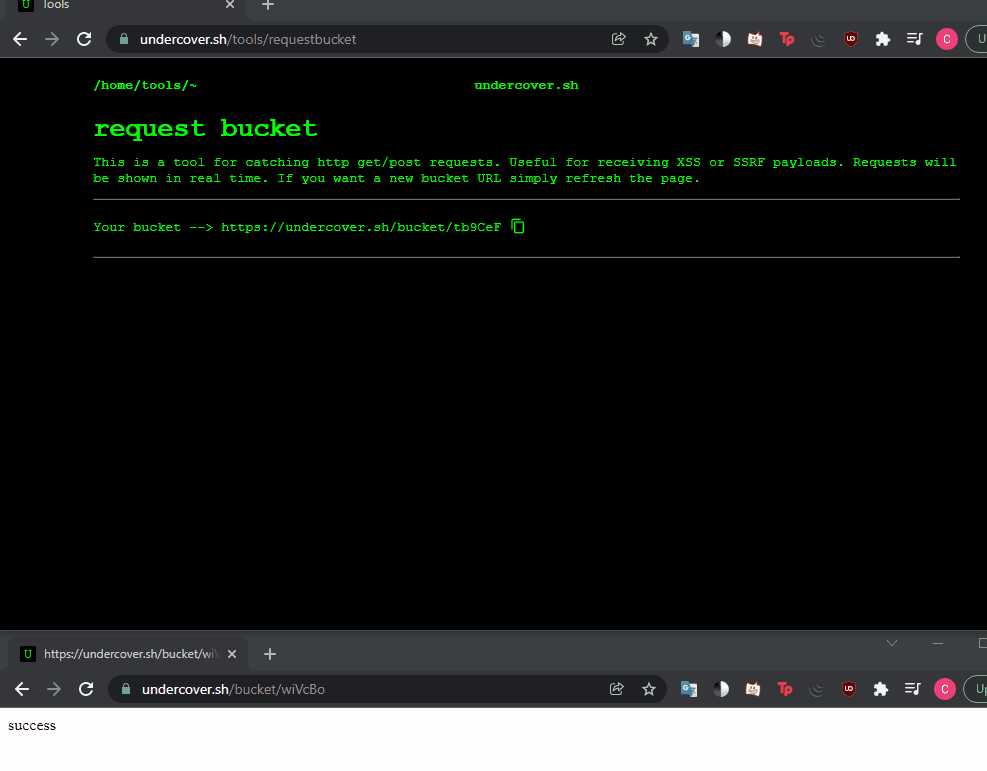Toggle dark mode half-circle extension in top window
The width and height of the screenshot is (987, 771).
click(x=723, y=39)
